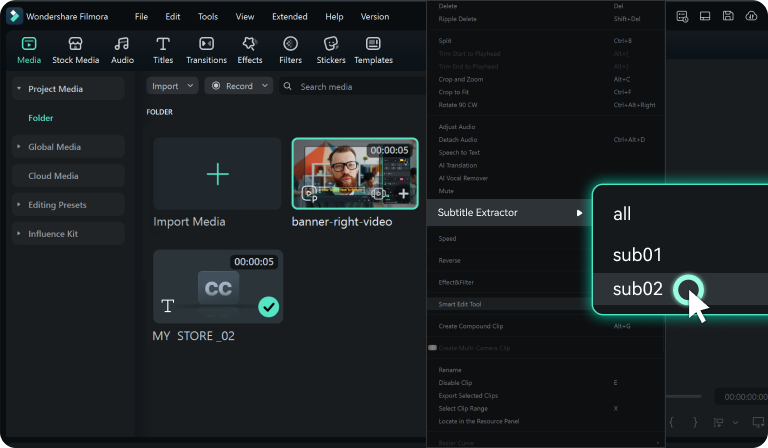768x448 pixels.
Task: Click the record circle icon
Action: (216, 86)
